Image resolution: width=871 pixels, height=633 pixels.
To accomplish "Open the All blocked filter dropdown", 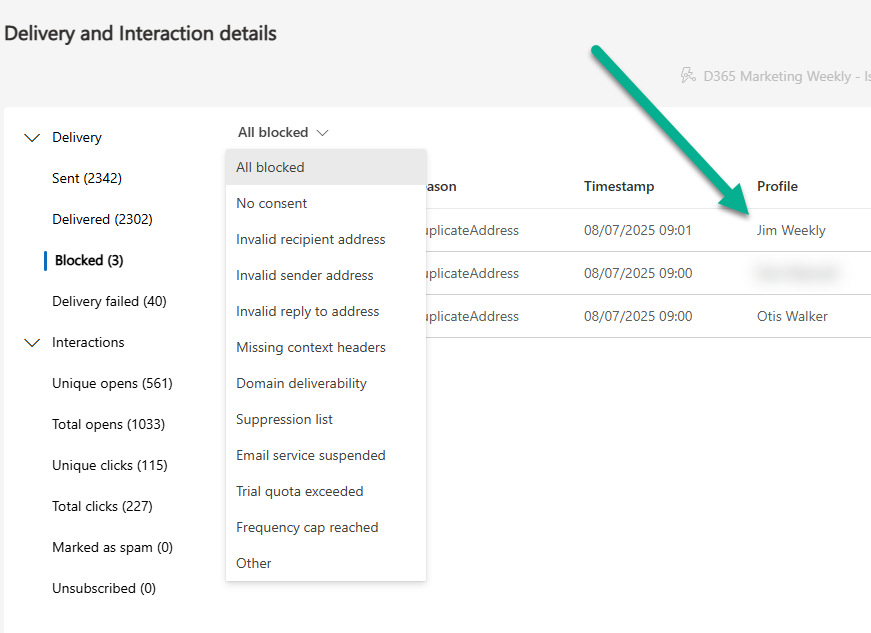I will (x=283, y=132).
